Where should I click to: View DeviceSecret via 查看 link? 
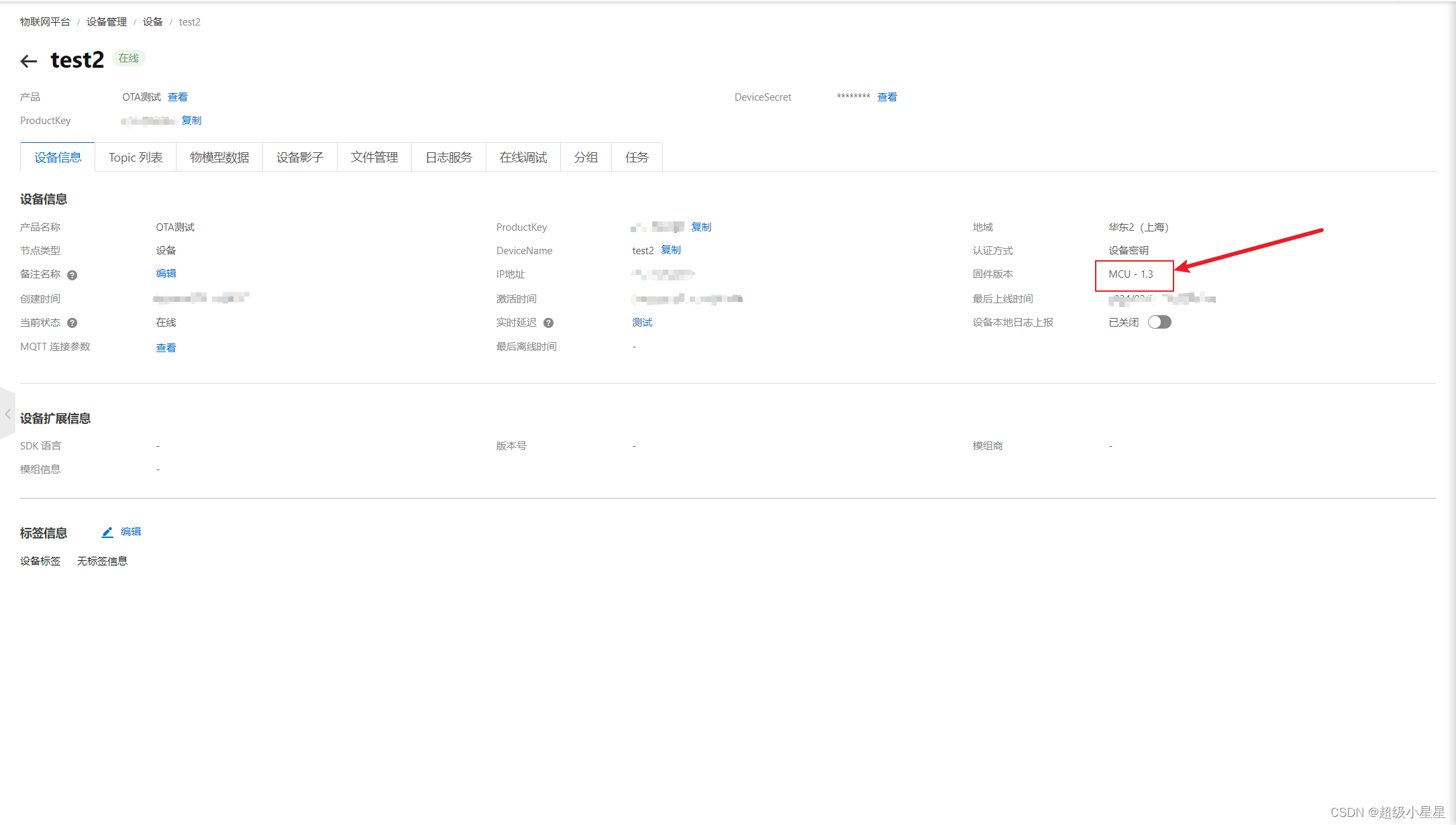pos(887,97)
